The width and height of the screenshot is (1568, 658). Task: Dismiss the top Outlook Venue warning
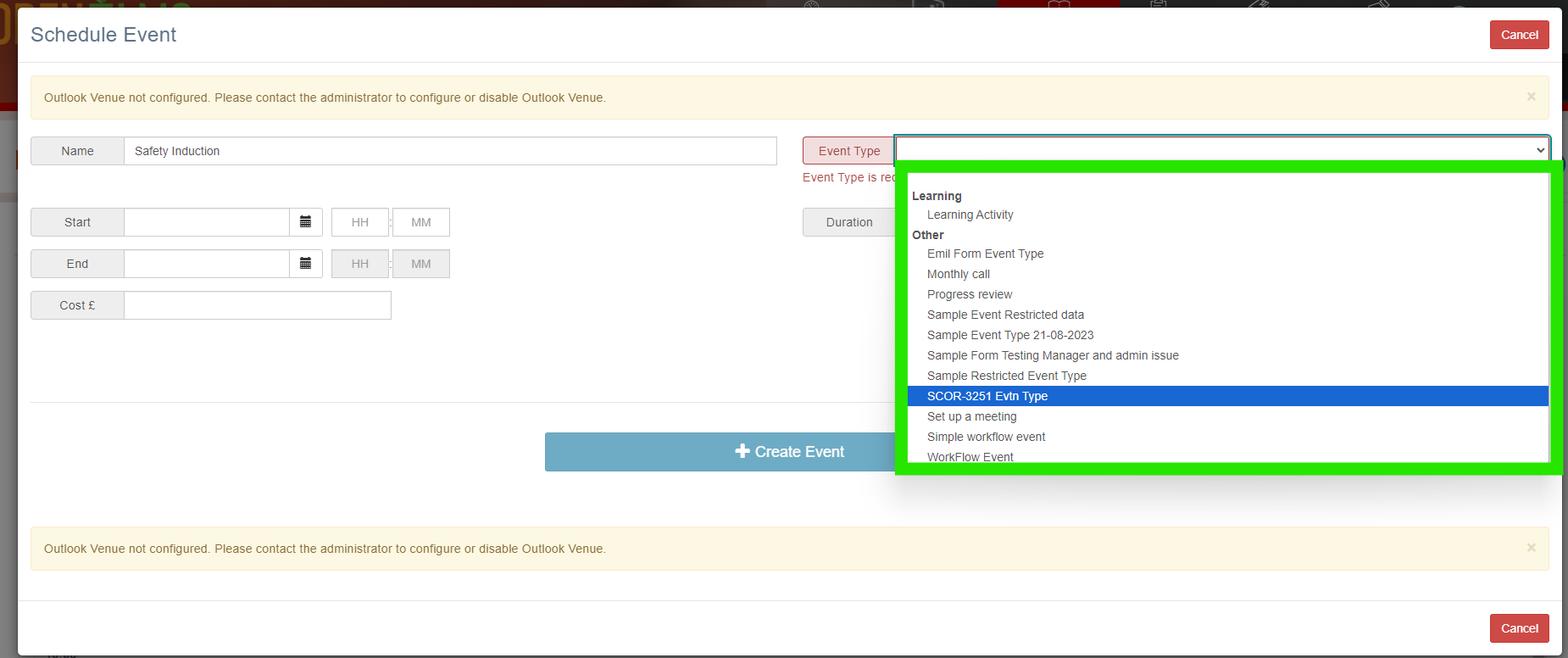click(1531, 97)
